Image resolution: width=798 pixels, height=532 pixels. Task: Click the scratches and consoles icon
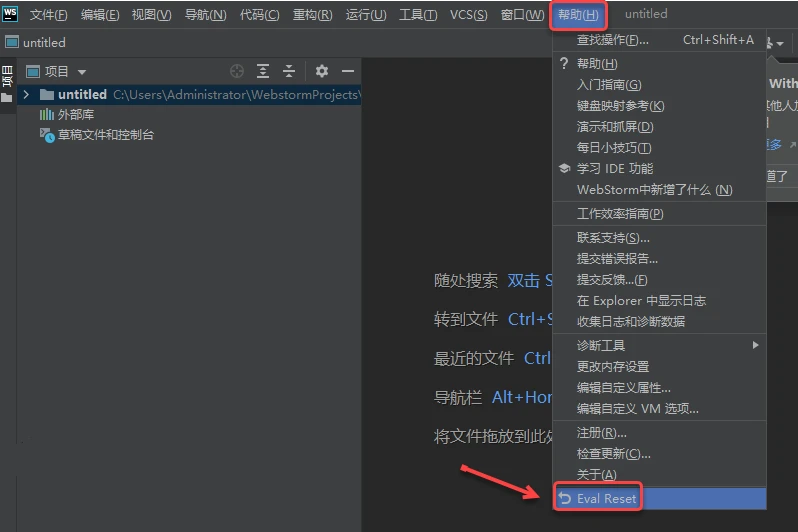(x=47, y=135)
